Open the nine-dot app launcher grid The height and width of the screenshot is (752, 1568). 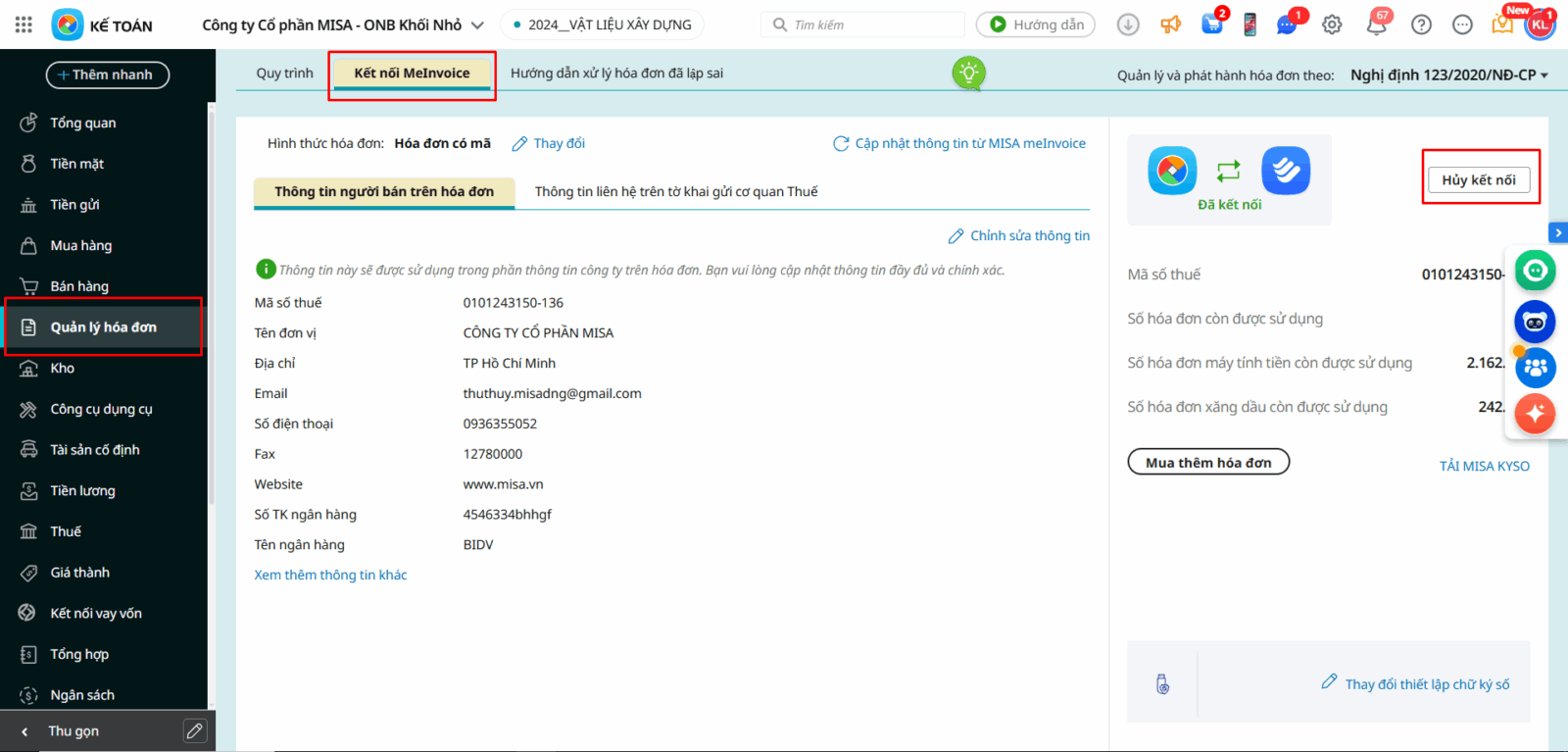(x=24, y=25)
